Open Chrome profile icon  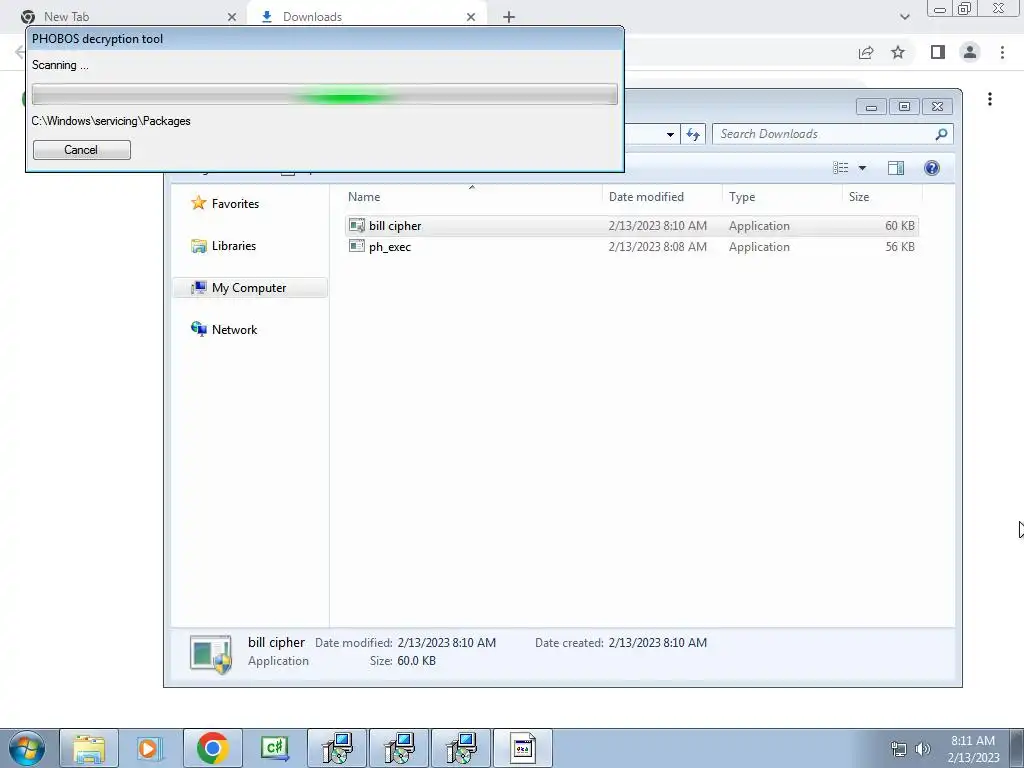[970, 52]
